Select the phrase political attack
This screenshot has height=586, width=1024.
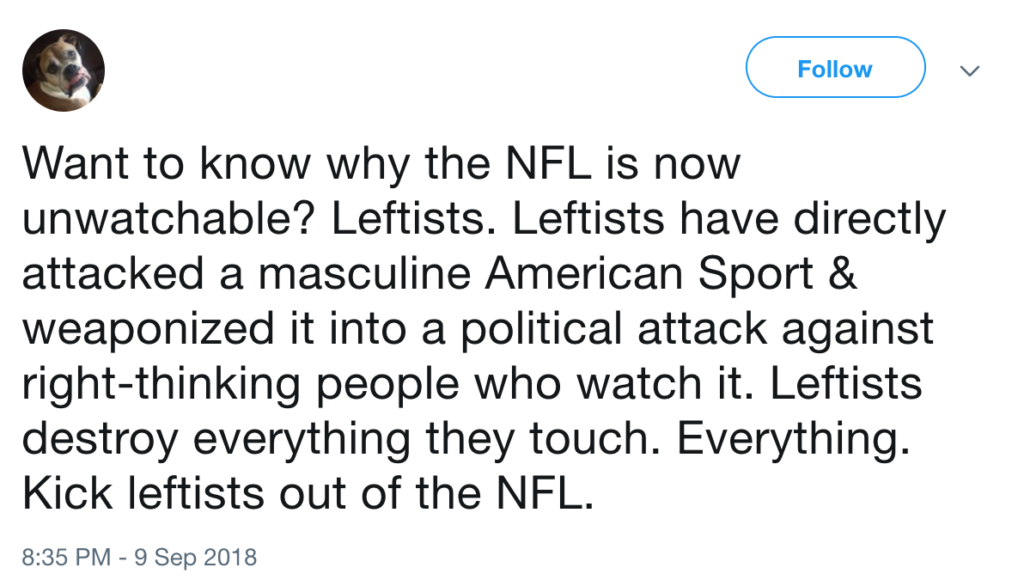[x=613, y=329]
